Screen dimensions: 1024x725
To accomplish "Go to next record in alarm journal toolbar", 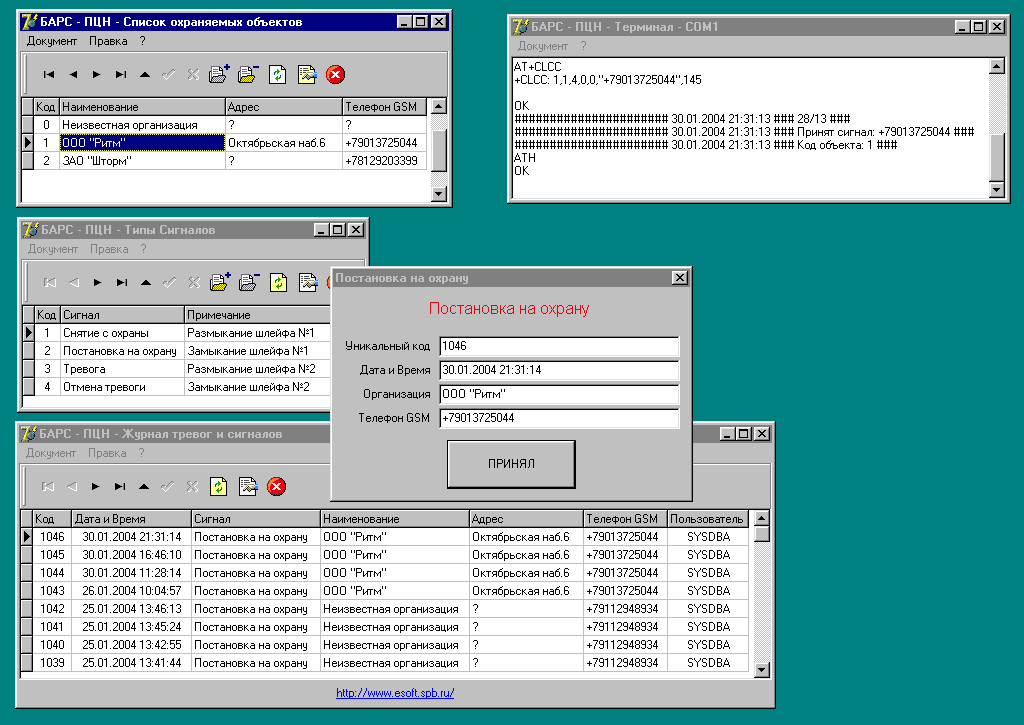I will (95, 487).
